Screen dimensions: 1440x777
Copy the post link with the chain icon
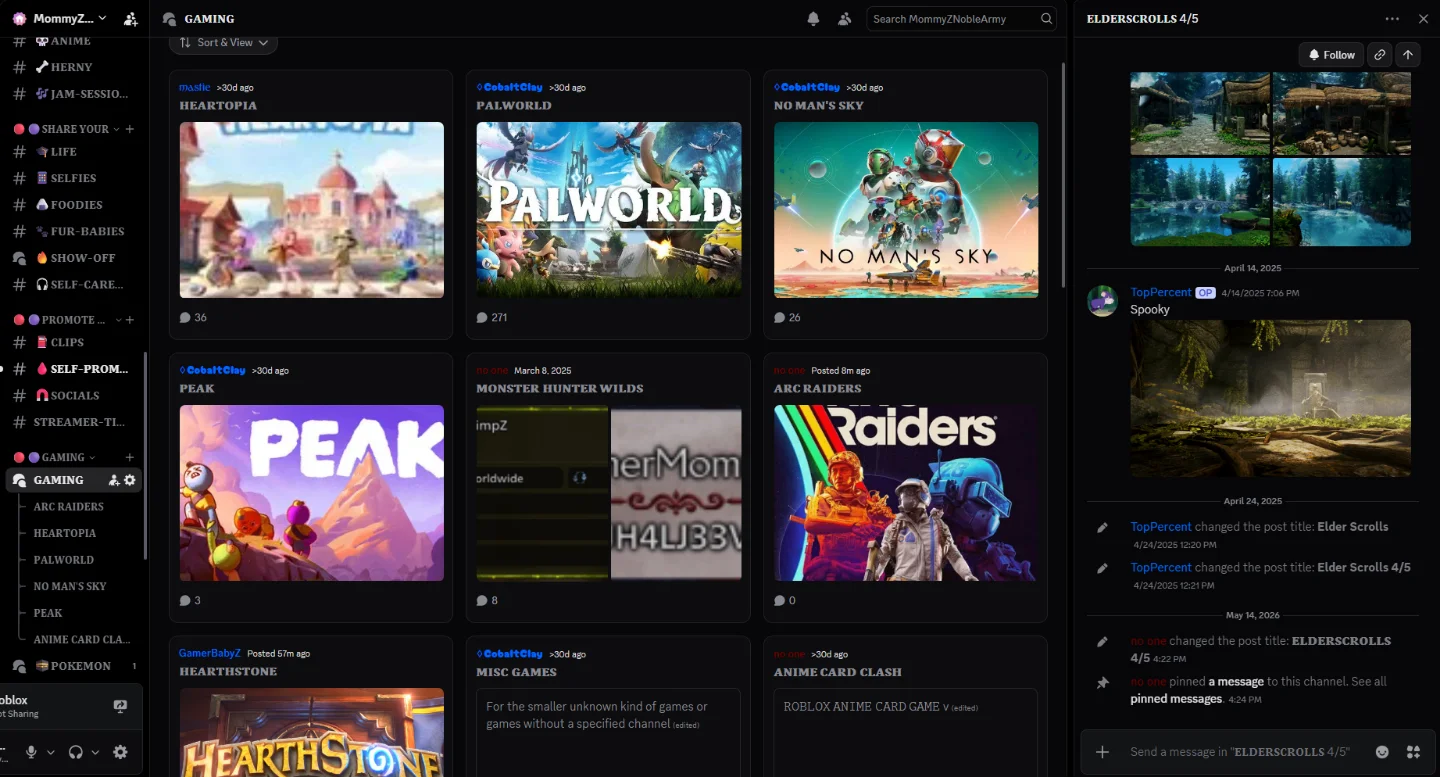tap(1380, 55)
